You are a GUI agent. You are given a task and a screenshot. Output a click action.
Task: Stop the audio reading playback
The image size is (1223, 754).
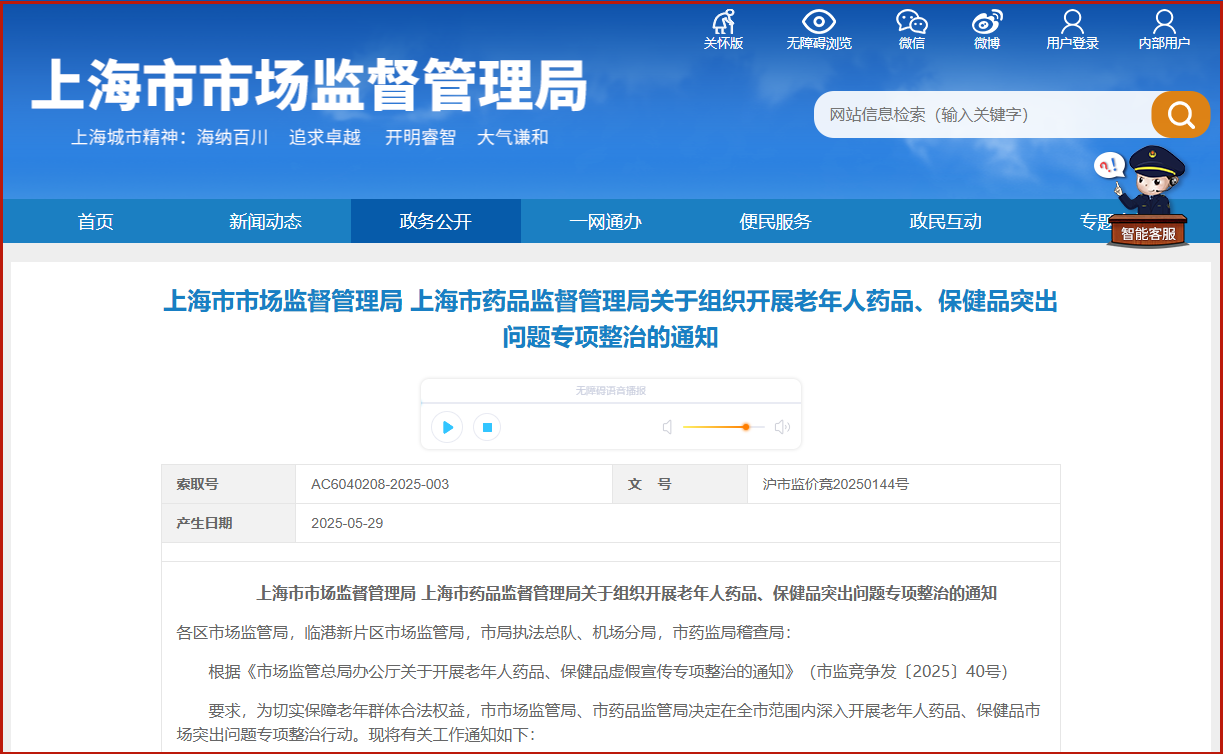coord(487,427)
